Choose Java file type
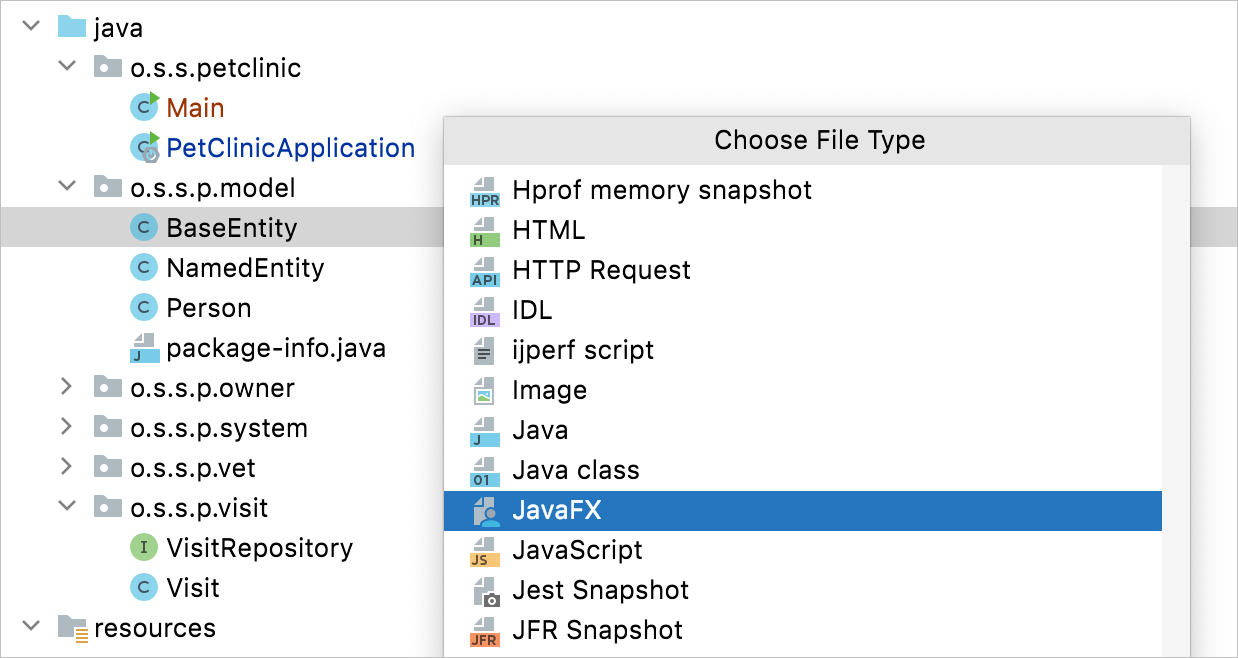 [x=803, y=430]
